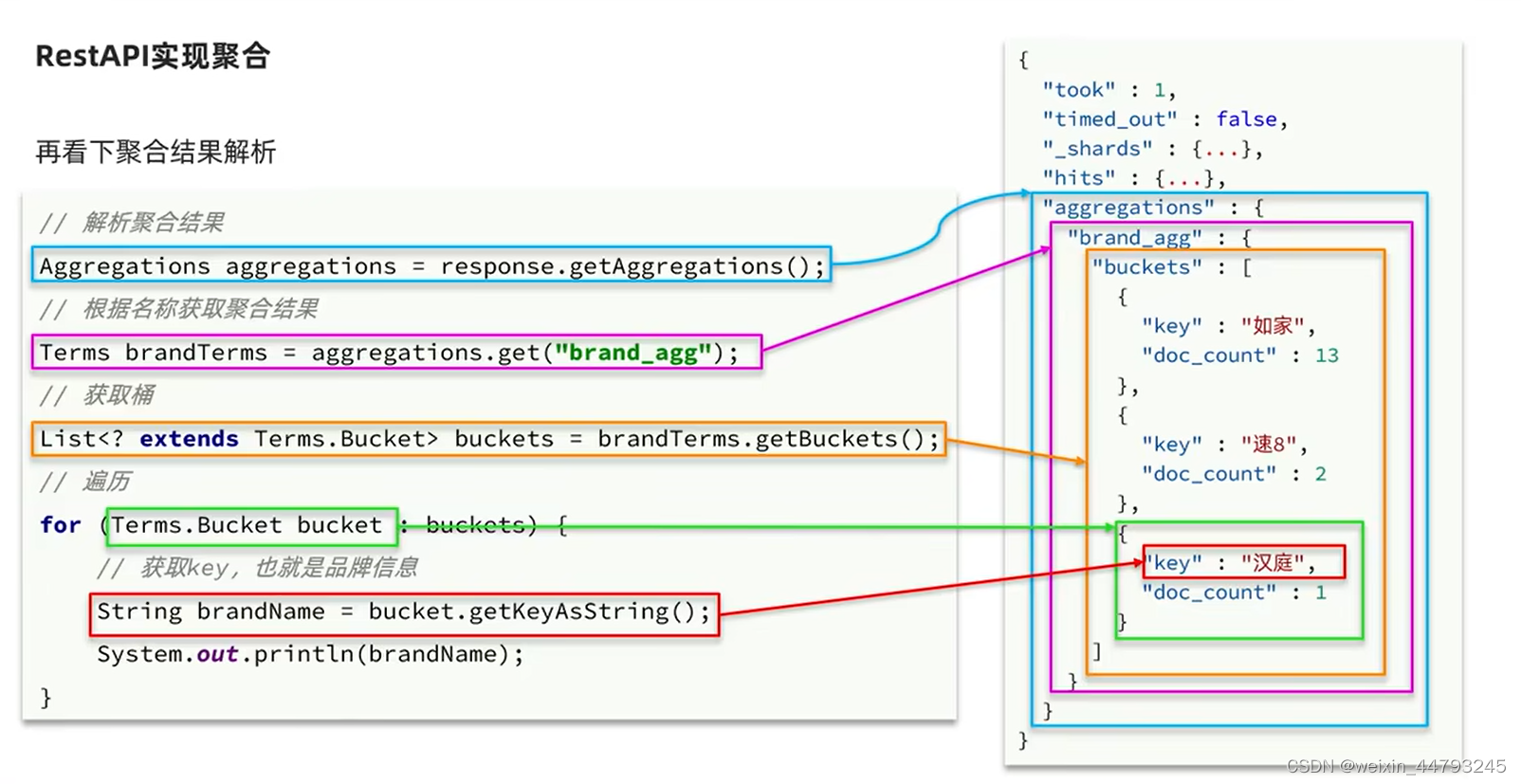Click the line "System.out.println(brandName);"
Image resolution: width=1521 pixels, height=784 pixels.
pos(310,654)
